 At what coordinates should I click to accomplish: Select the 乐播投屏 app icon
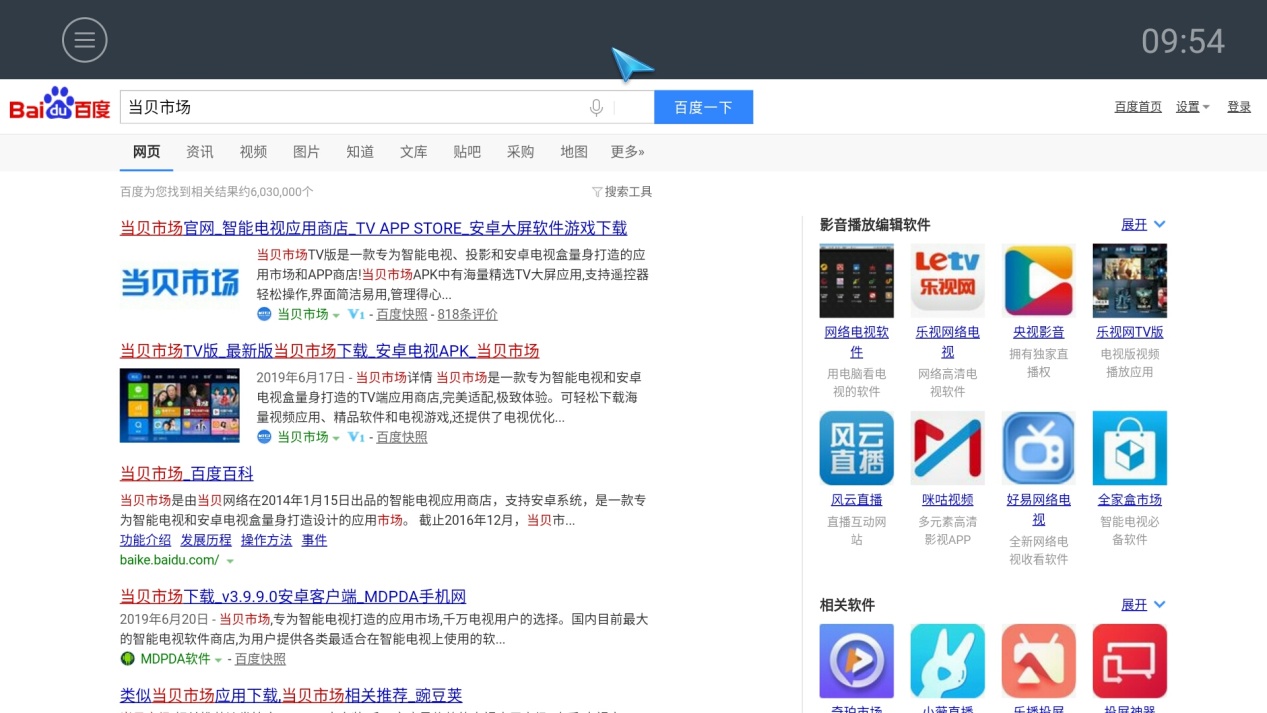coord(1037,660)
